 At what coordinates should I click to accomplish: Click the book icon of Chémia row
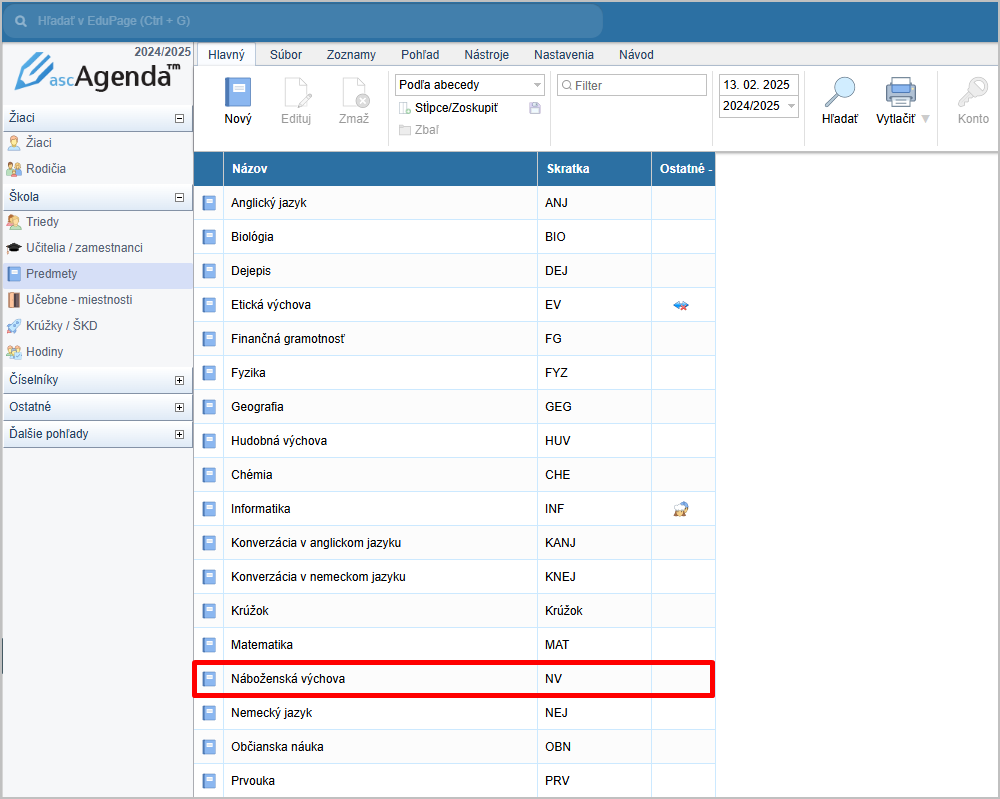click(209, 475)
